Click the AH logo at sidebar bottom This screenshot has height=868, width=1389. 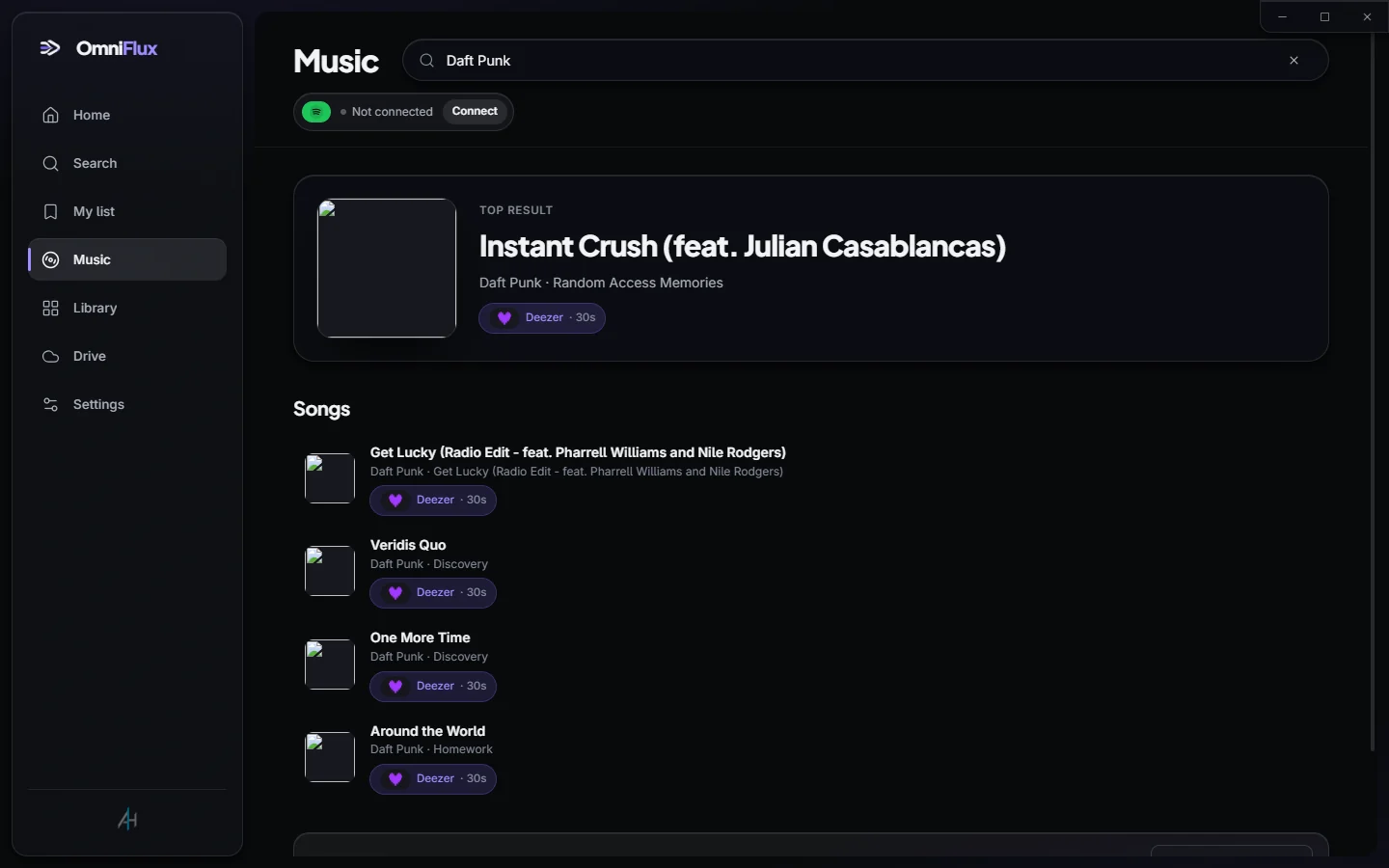(x=127, y=820)
